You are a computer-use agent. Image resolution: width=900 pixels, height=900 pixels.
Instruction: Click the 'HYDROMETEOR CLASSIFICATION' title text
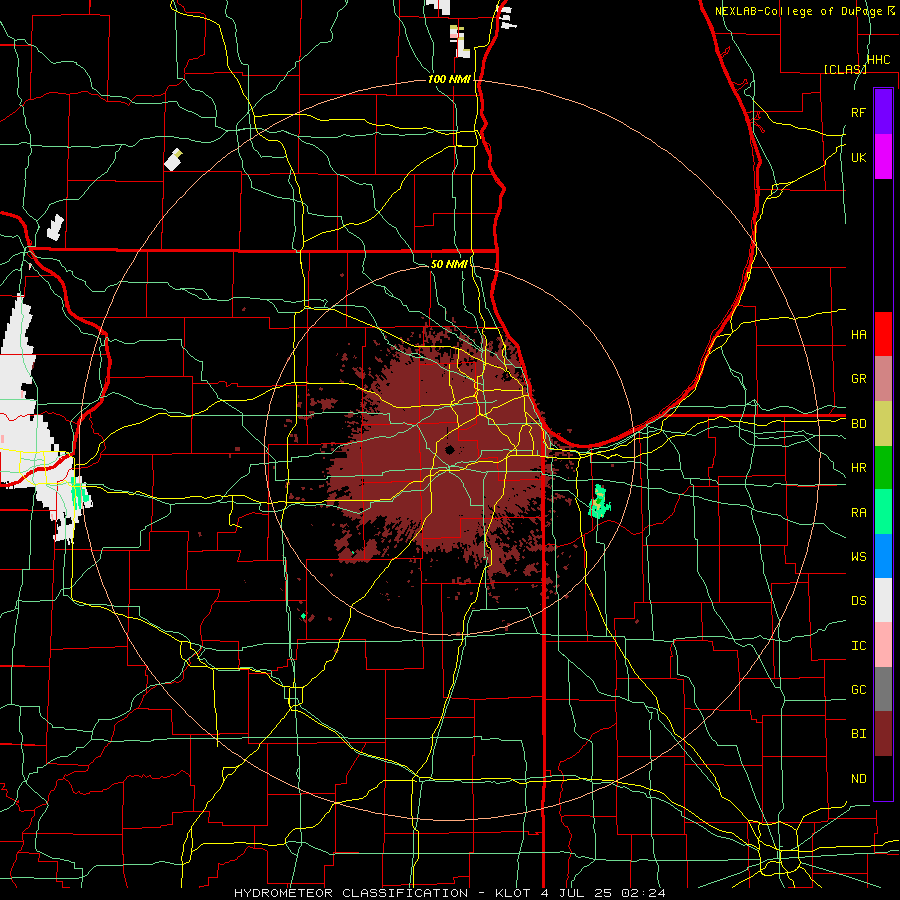351,893
